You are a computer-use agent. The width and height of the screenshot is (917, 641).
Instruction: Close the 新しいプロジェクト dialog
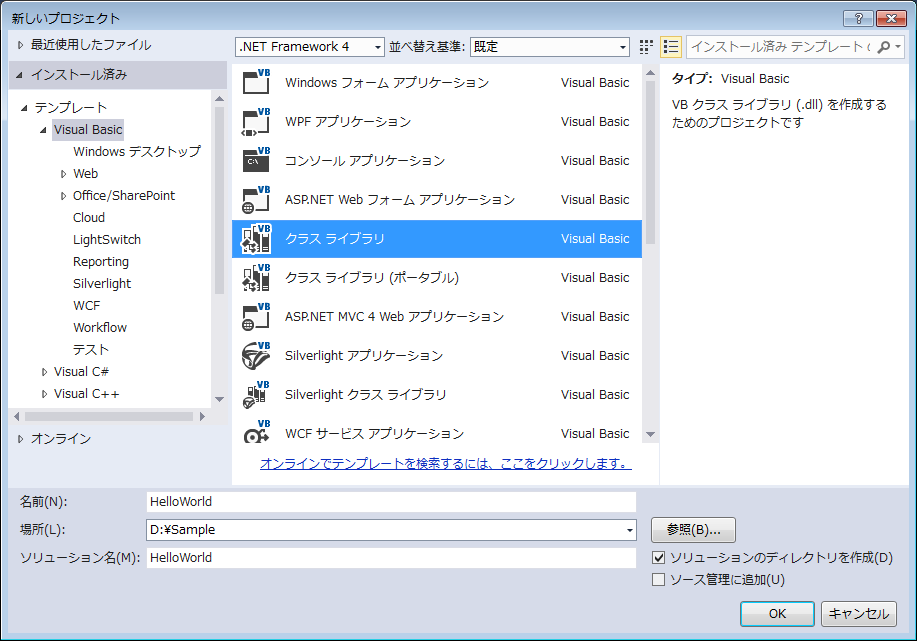click(x=891, y=18)
